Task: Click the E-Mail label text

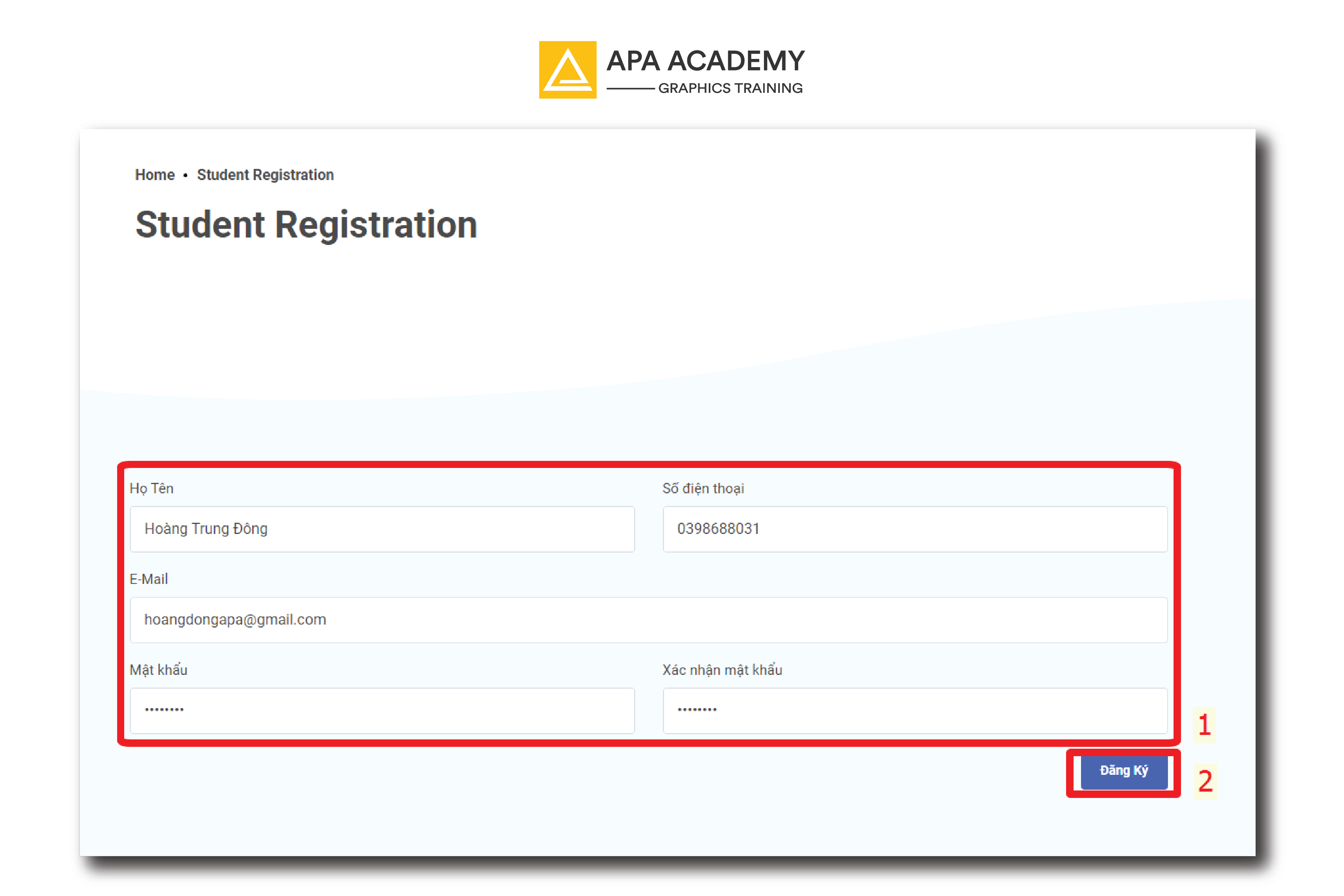Action: [x=148, y=579]
